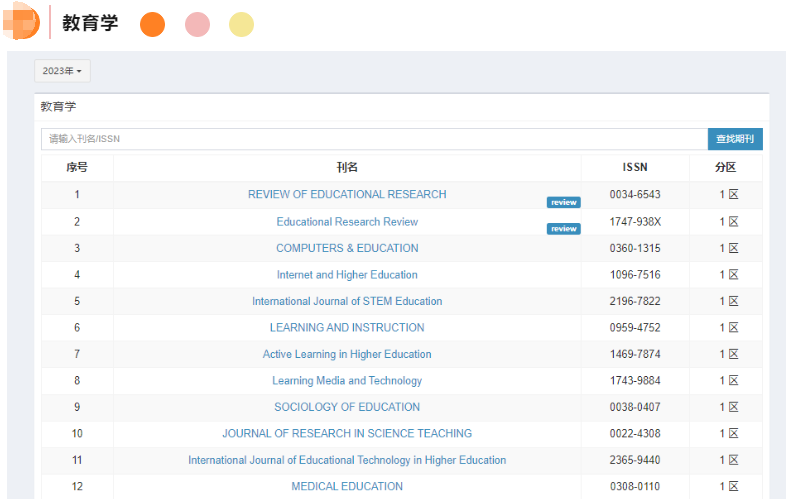This screenshot has width=789, height=499.
Task: Click the 刊名 column header
Action: point(347,168)
